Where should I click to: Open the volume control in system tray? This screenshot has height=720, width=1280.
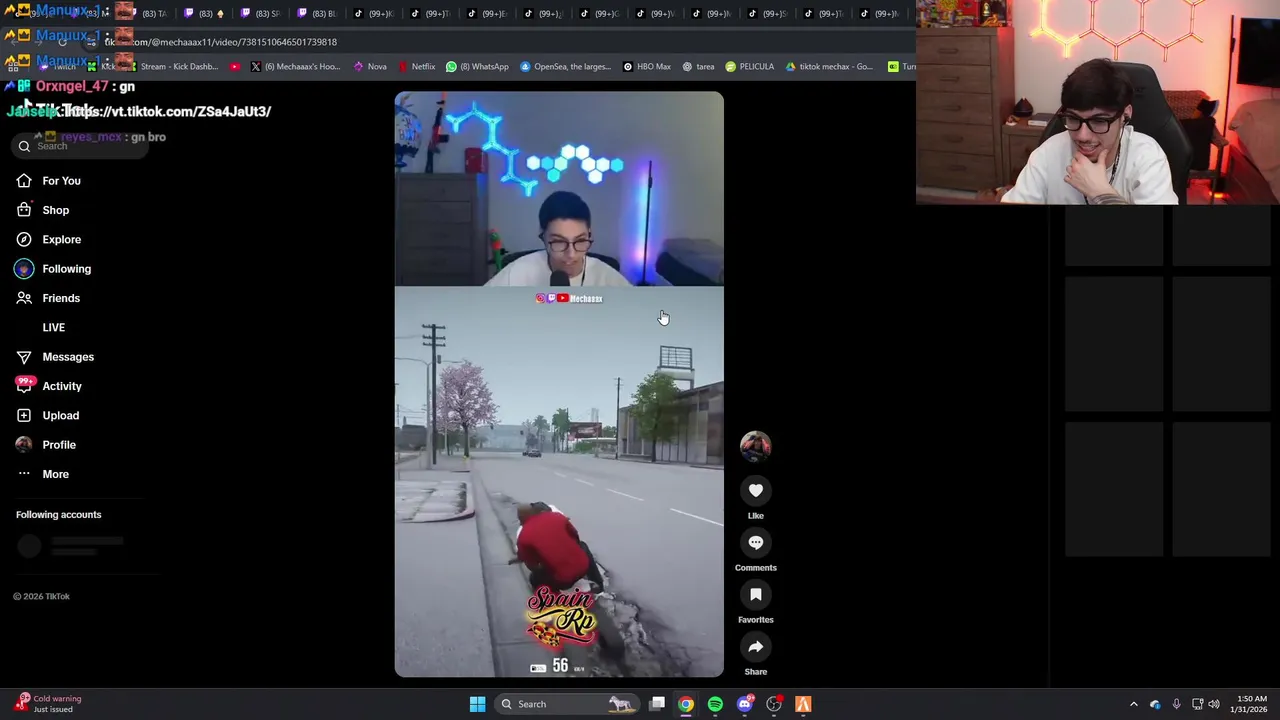[1214, 704]
